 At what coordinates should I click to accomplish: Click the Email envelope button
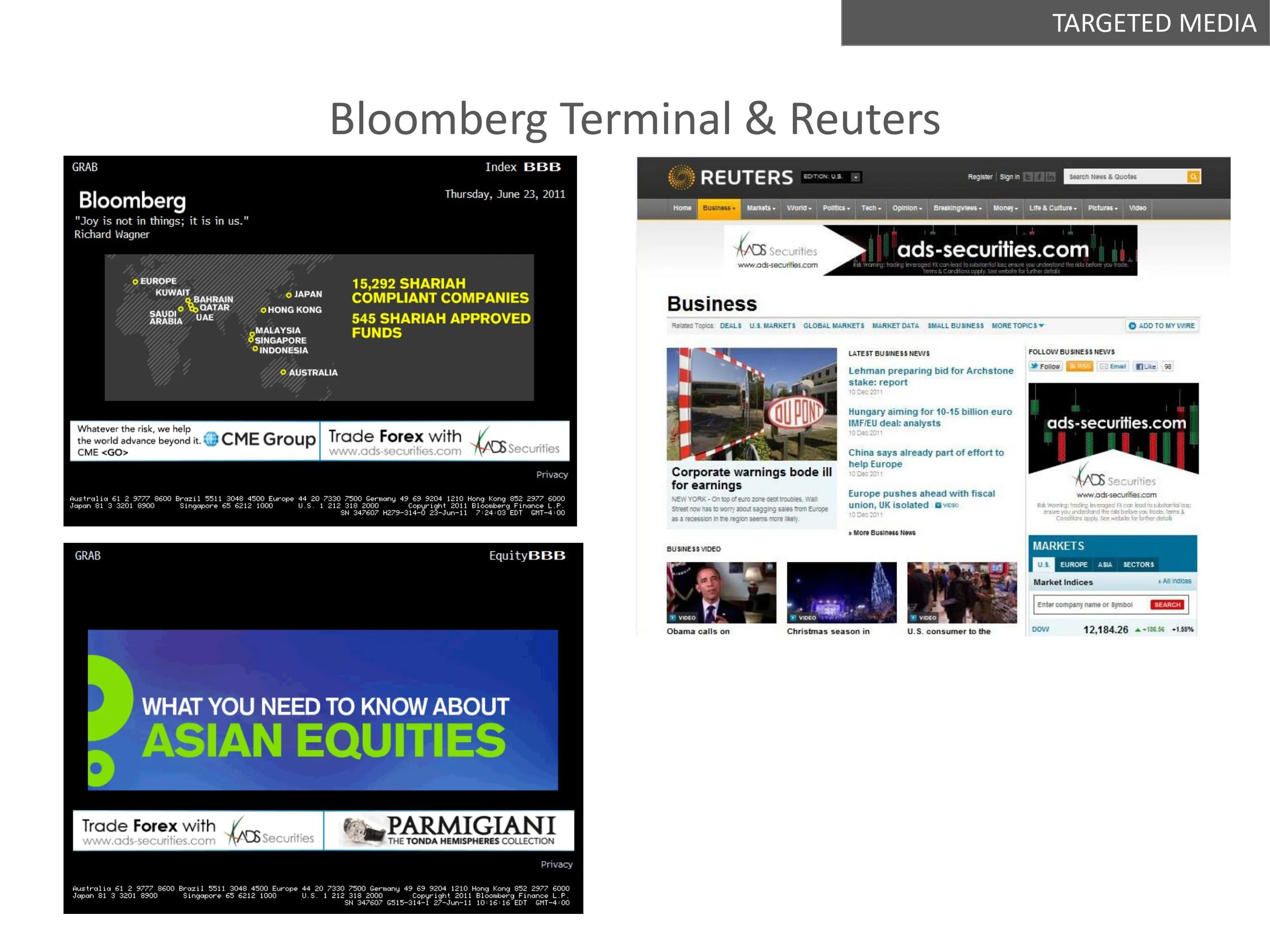[x=1113, y=367]
